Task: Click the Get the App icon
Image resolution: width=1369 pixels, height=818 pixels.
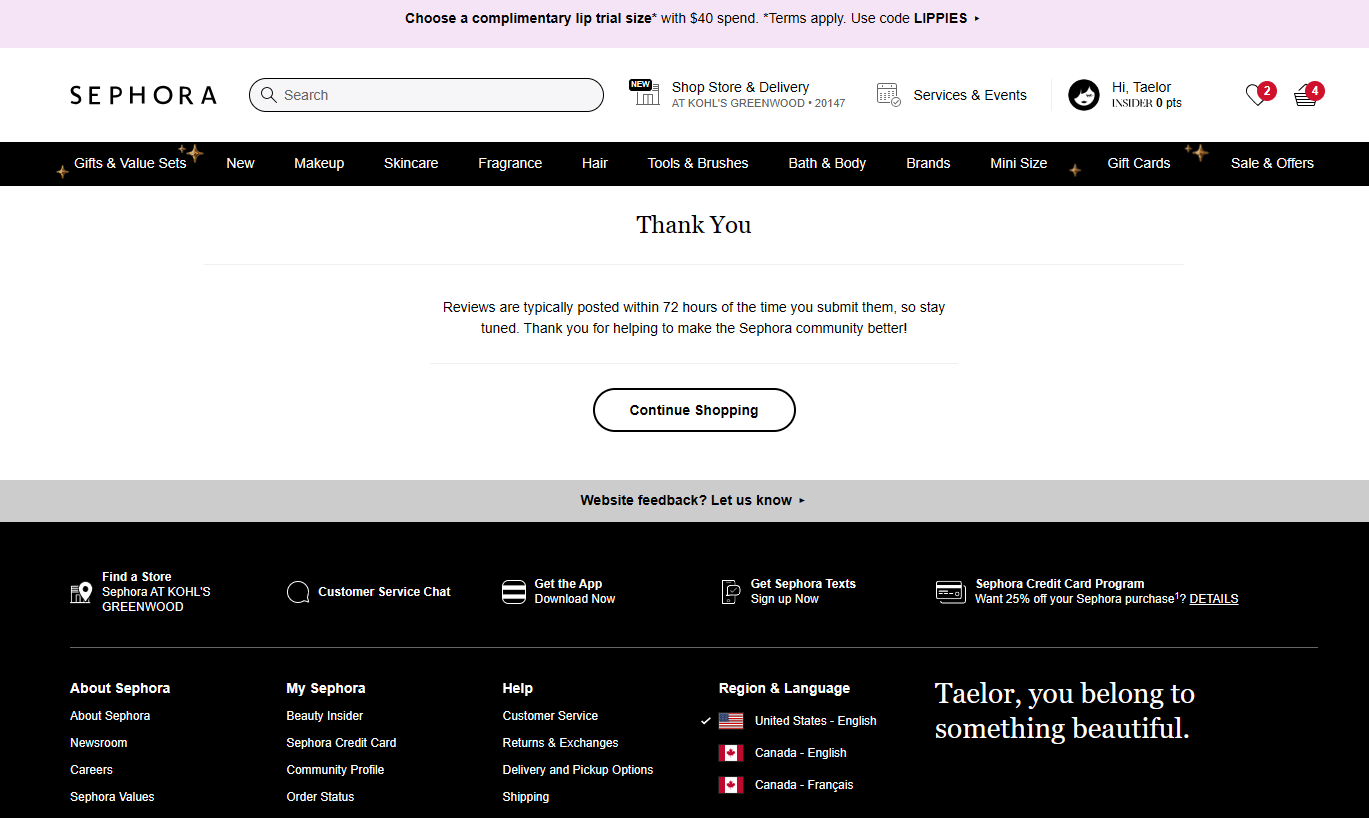Action: pyautogui.click(x=514, y=592)
